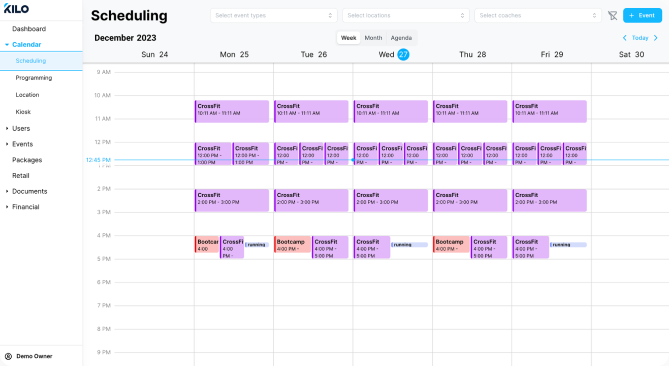669x366 pixels.
Task: Open Friday 2:00 PM CrossFit event
Action: coord(549,200)
